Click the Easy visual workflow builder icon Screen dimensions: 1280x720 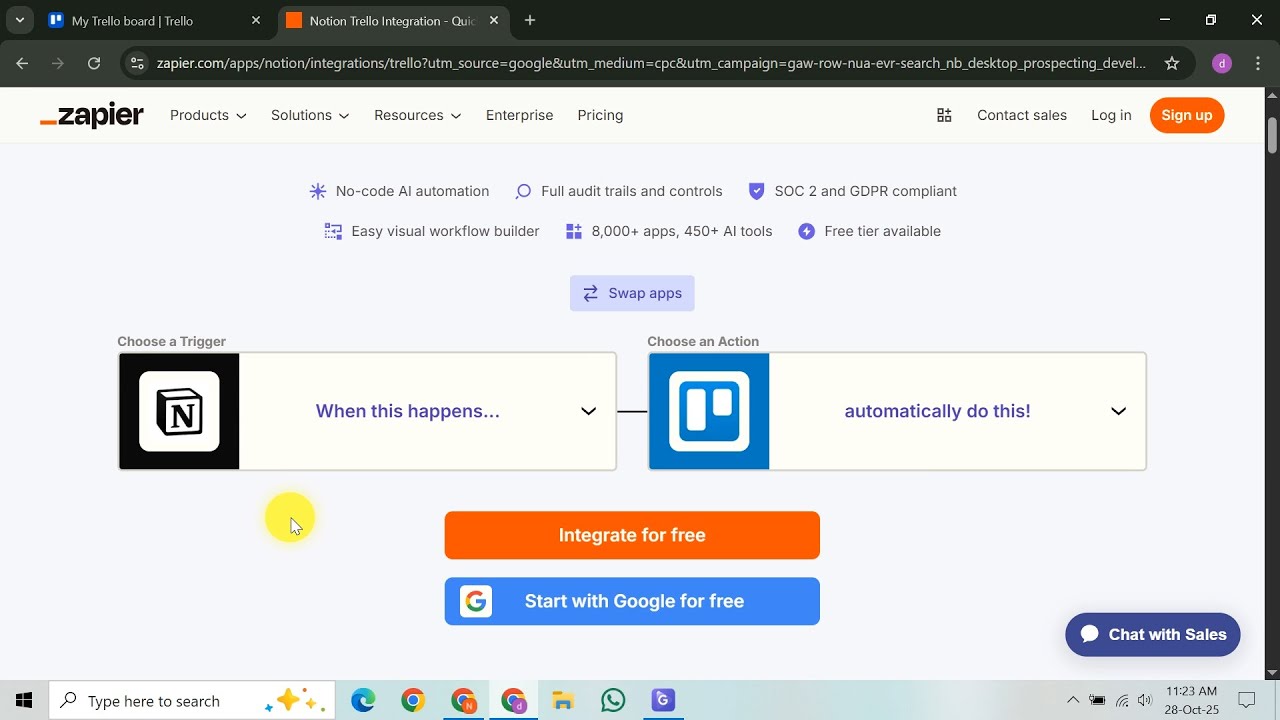[x=333, y=231]
